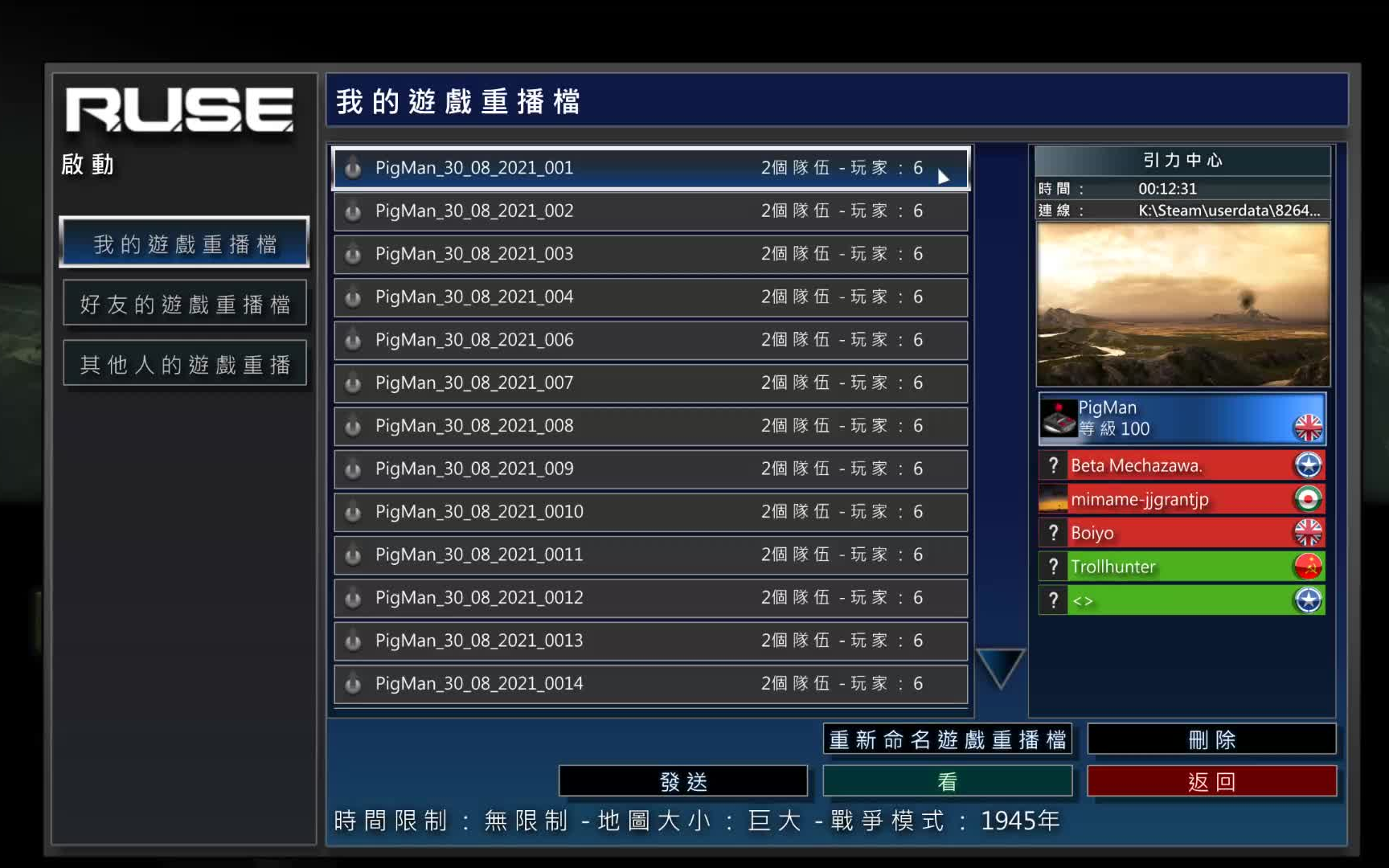Select replay row PigMan_30_08_2021_0012
Image resolution: width=1389 pixels, height=868 pixels.
pyautogui.click(x=651, y=598)
